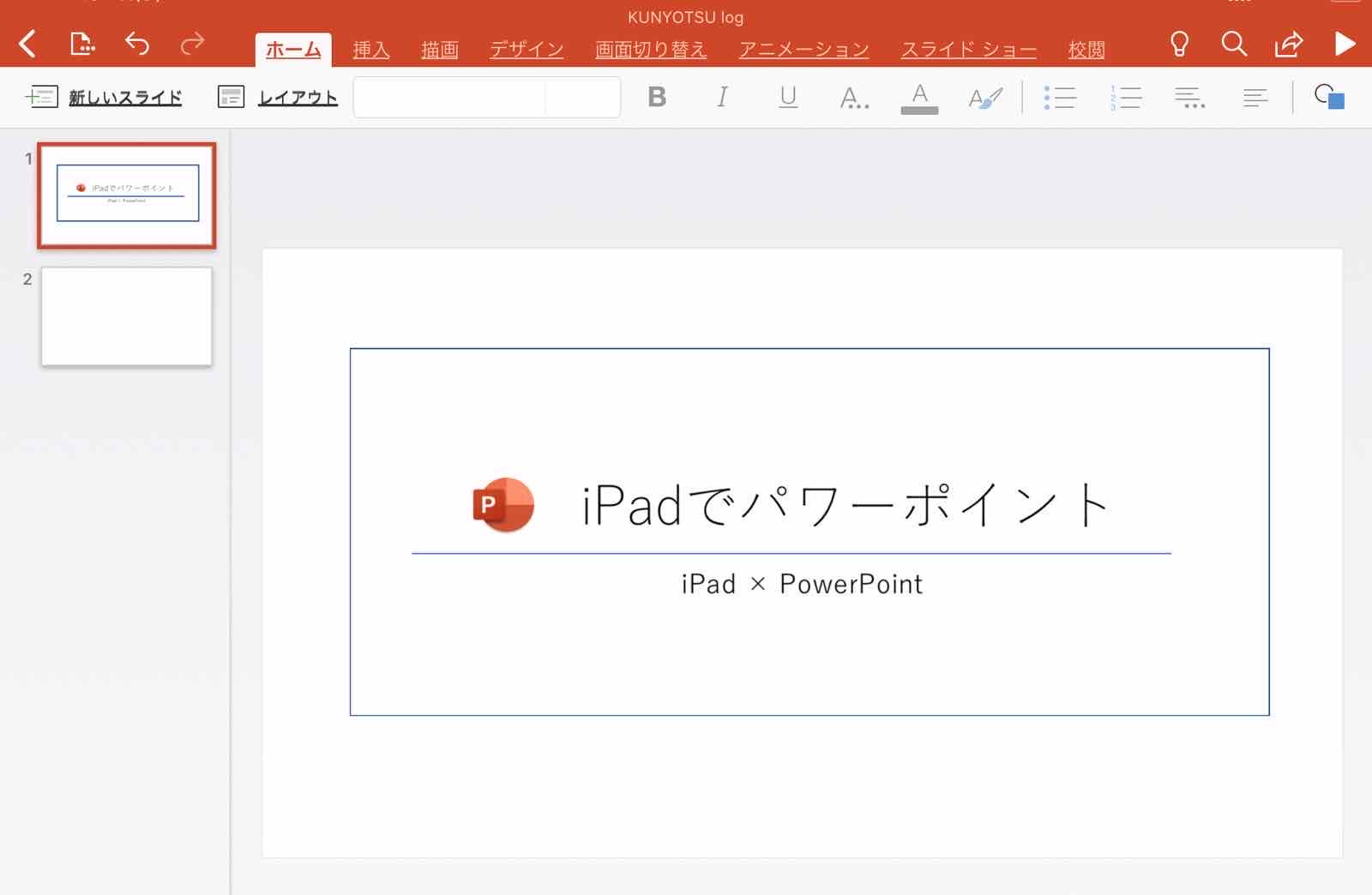Switch to the ホーム tab
This screenshot has height=895, width=1372.
pos(293,50)
